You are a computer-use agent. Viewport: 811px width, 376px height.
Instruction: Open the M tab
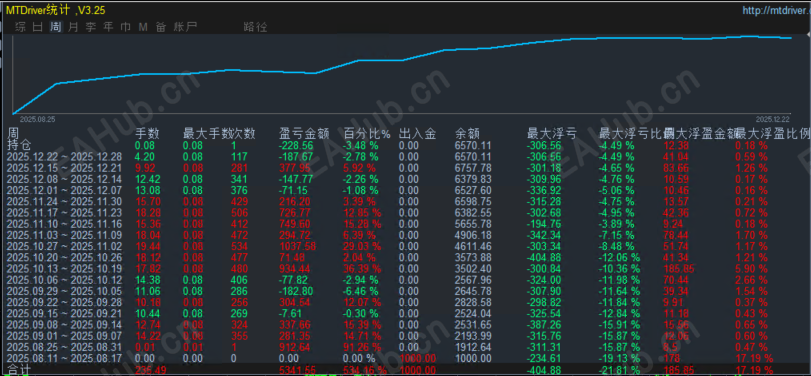(x=143, y=27)
